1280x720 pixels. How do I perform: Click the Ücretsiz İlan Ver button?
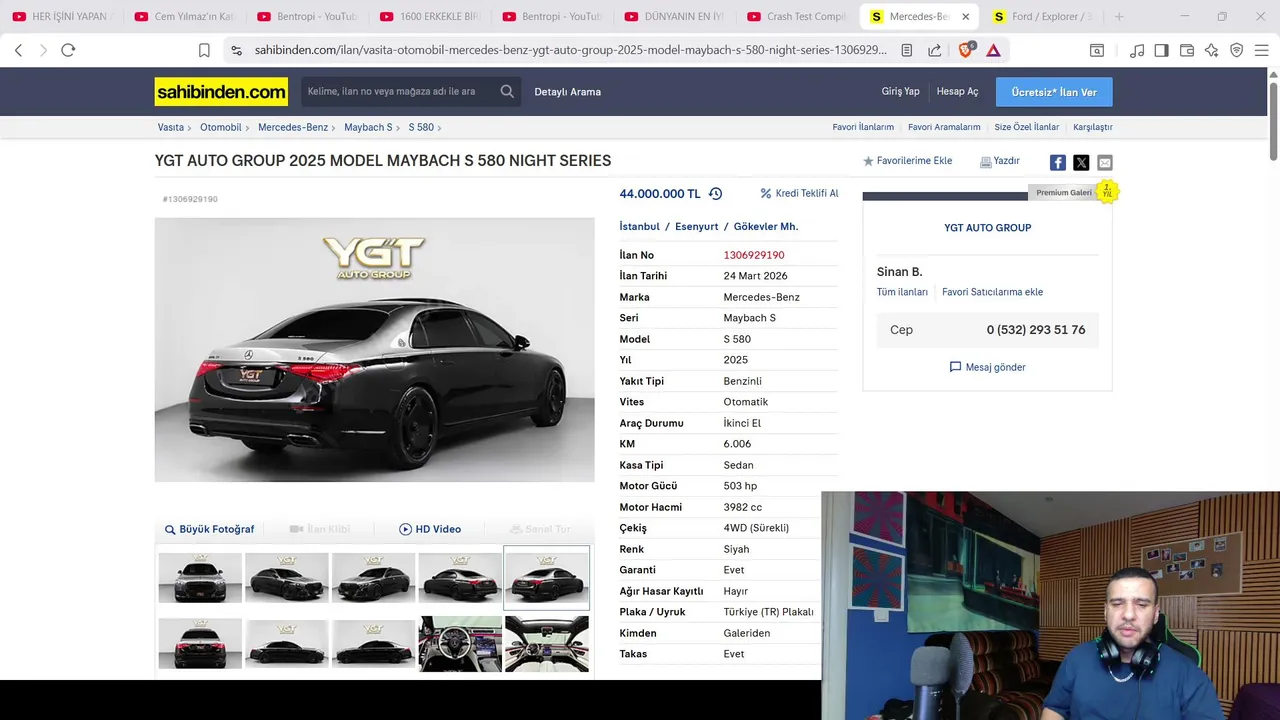(1054, 92)
